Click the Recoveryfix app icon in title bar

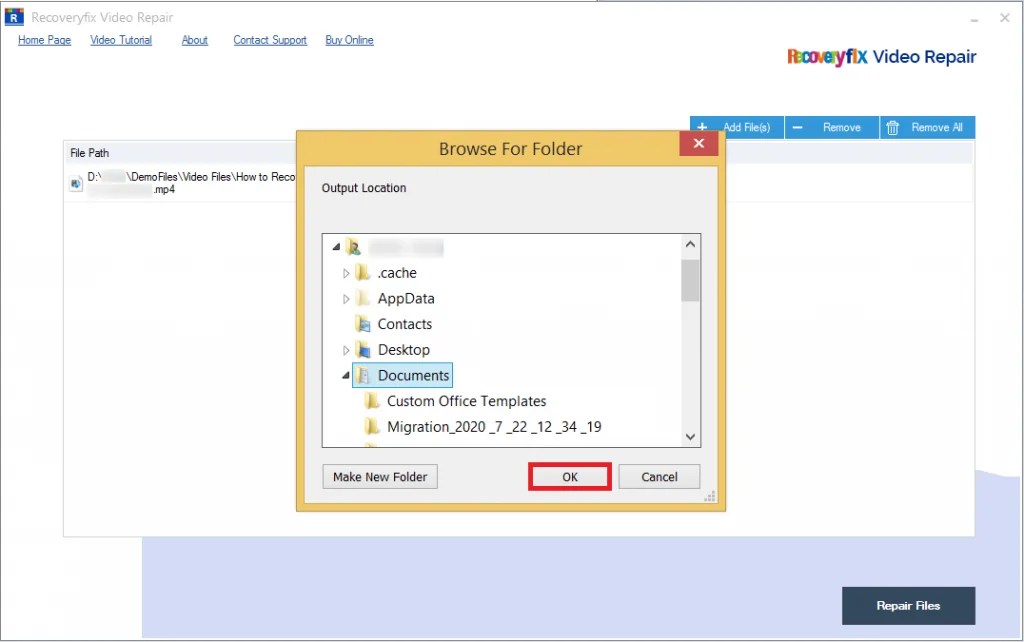pyautogui.click(x=14, y=17)
